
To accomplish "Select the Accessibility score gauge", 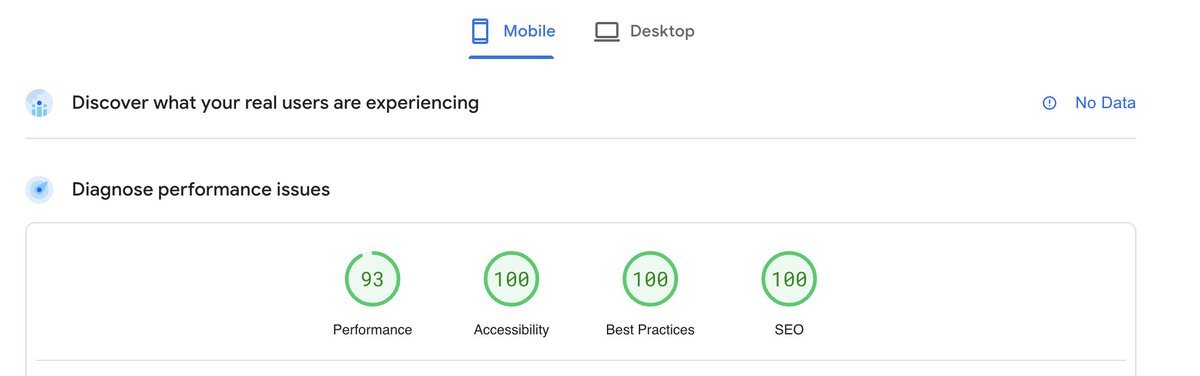I will point(511,279).
